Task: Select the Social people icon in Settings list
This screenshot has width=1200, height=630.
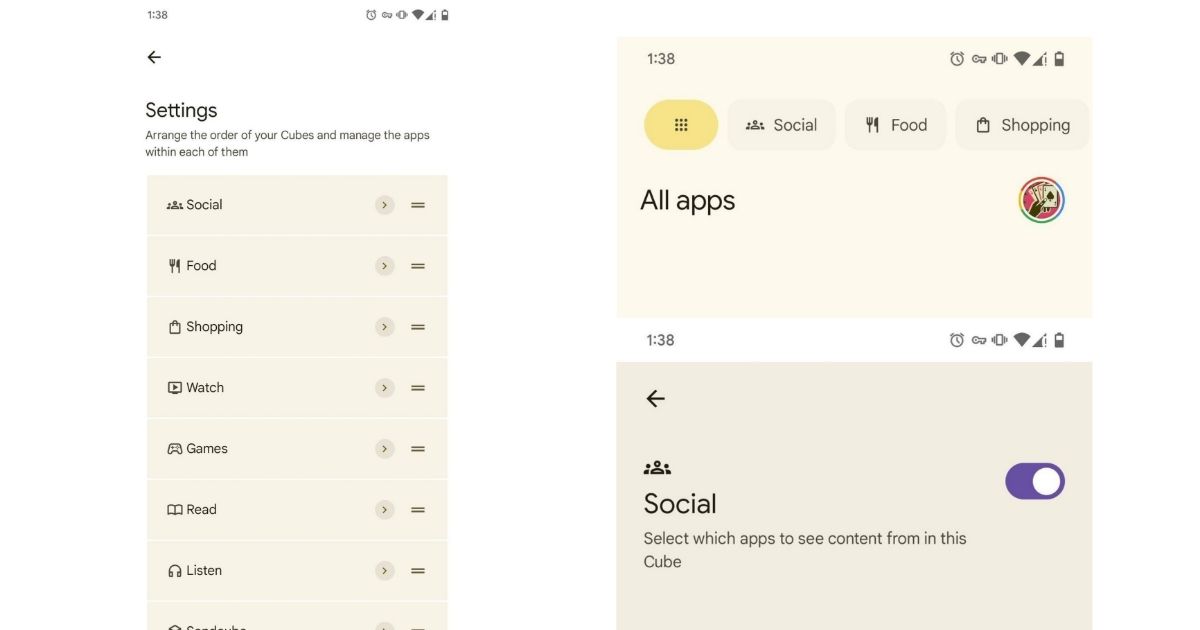Action: [x=175, y=205]
